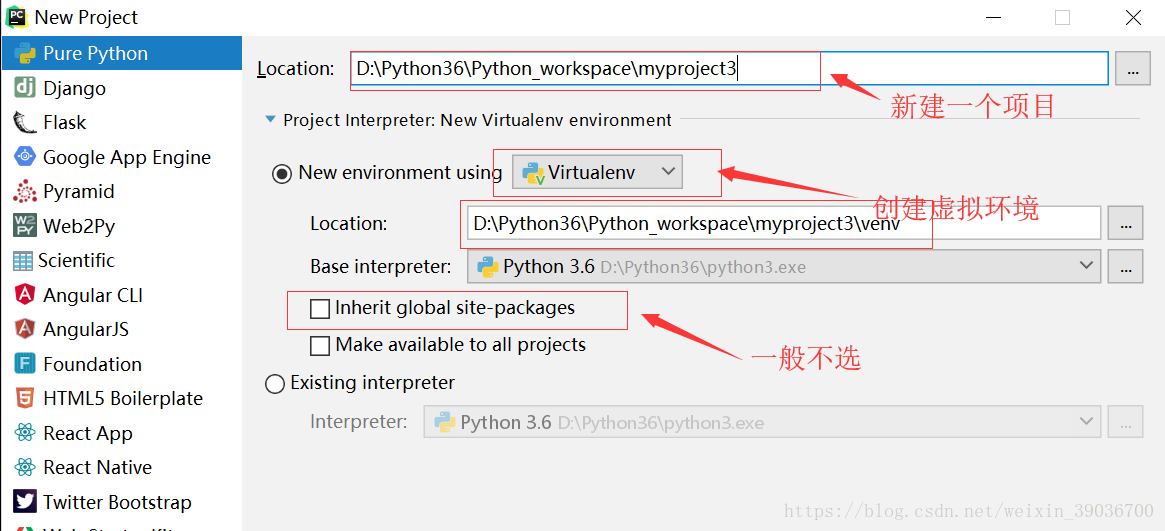The image size is (1165, 531).
Task: Click the Google App Engine icon
Action: pyautogui.click(x=25, y=157)
